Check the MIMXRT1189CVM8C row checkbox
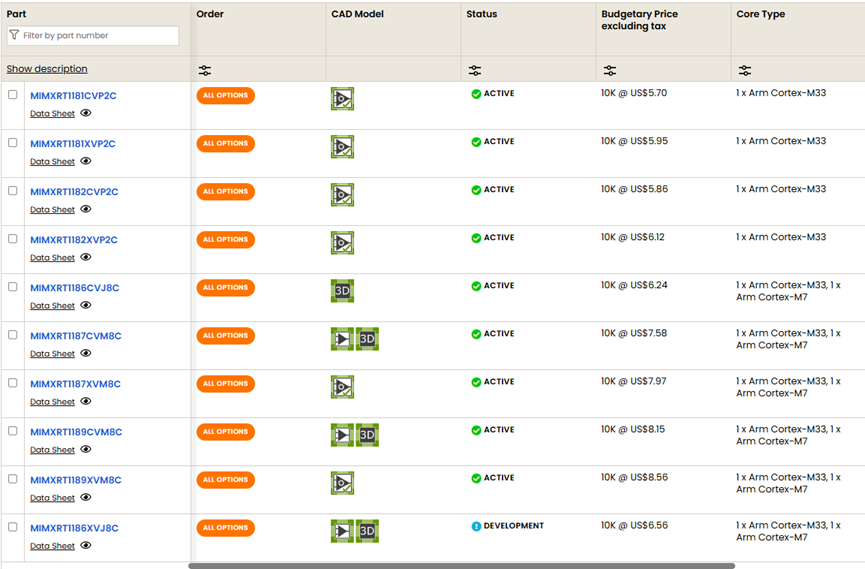 (x=13, y=431)
